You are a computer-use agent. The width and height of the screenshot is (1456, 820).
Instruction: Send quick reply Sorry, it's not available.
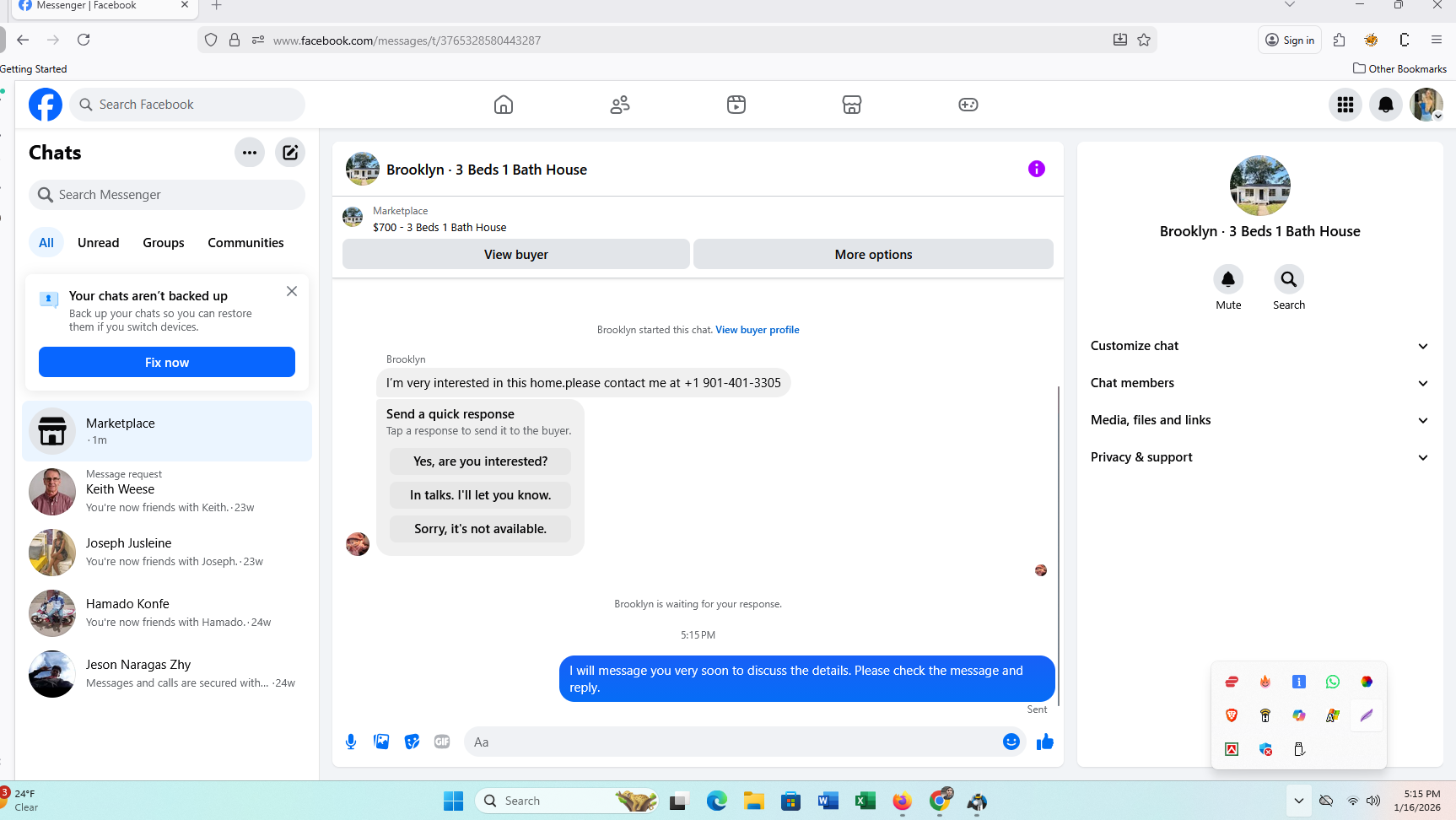click(480, 529)
